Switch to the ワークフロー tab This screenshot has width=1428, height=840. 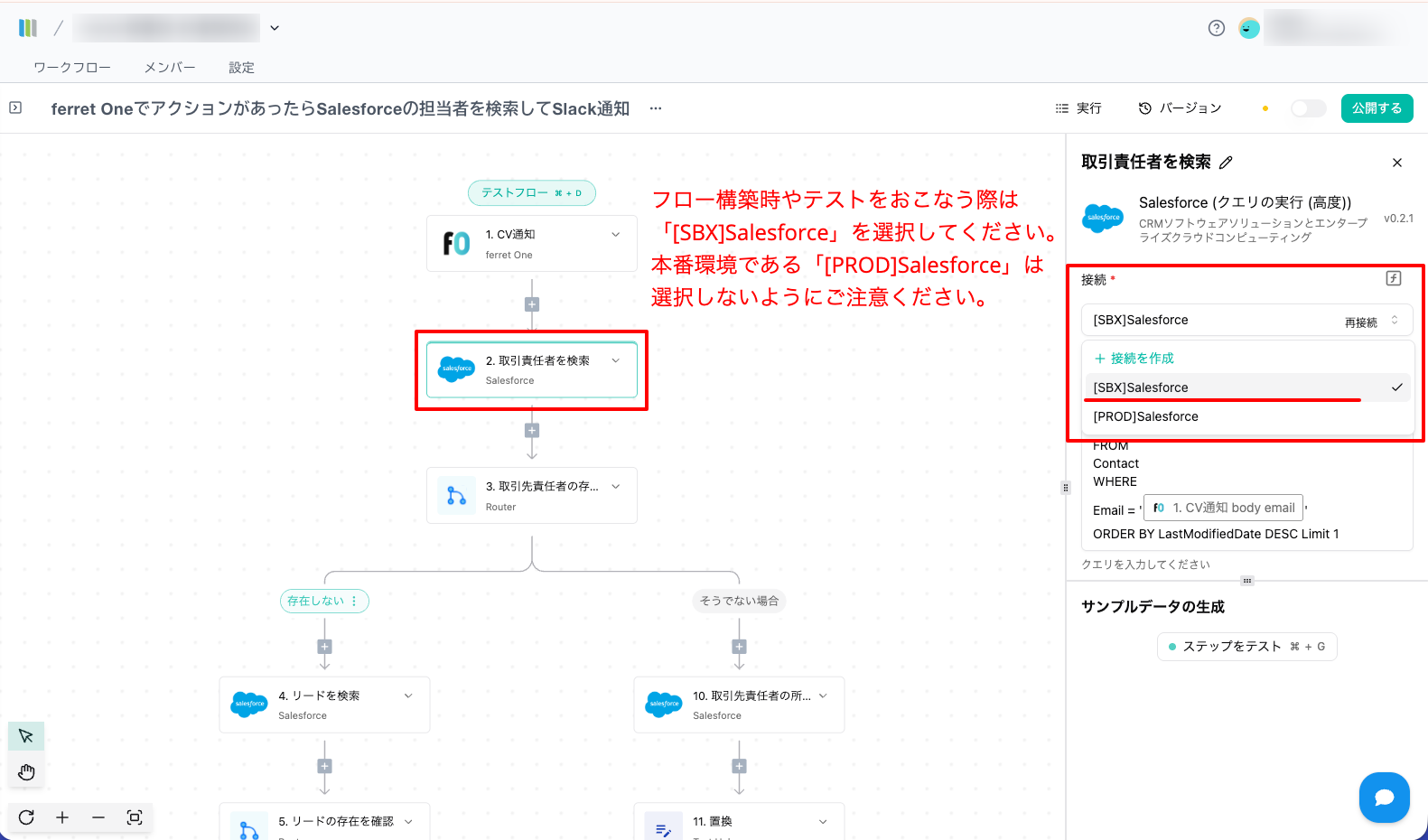point(72,68)
